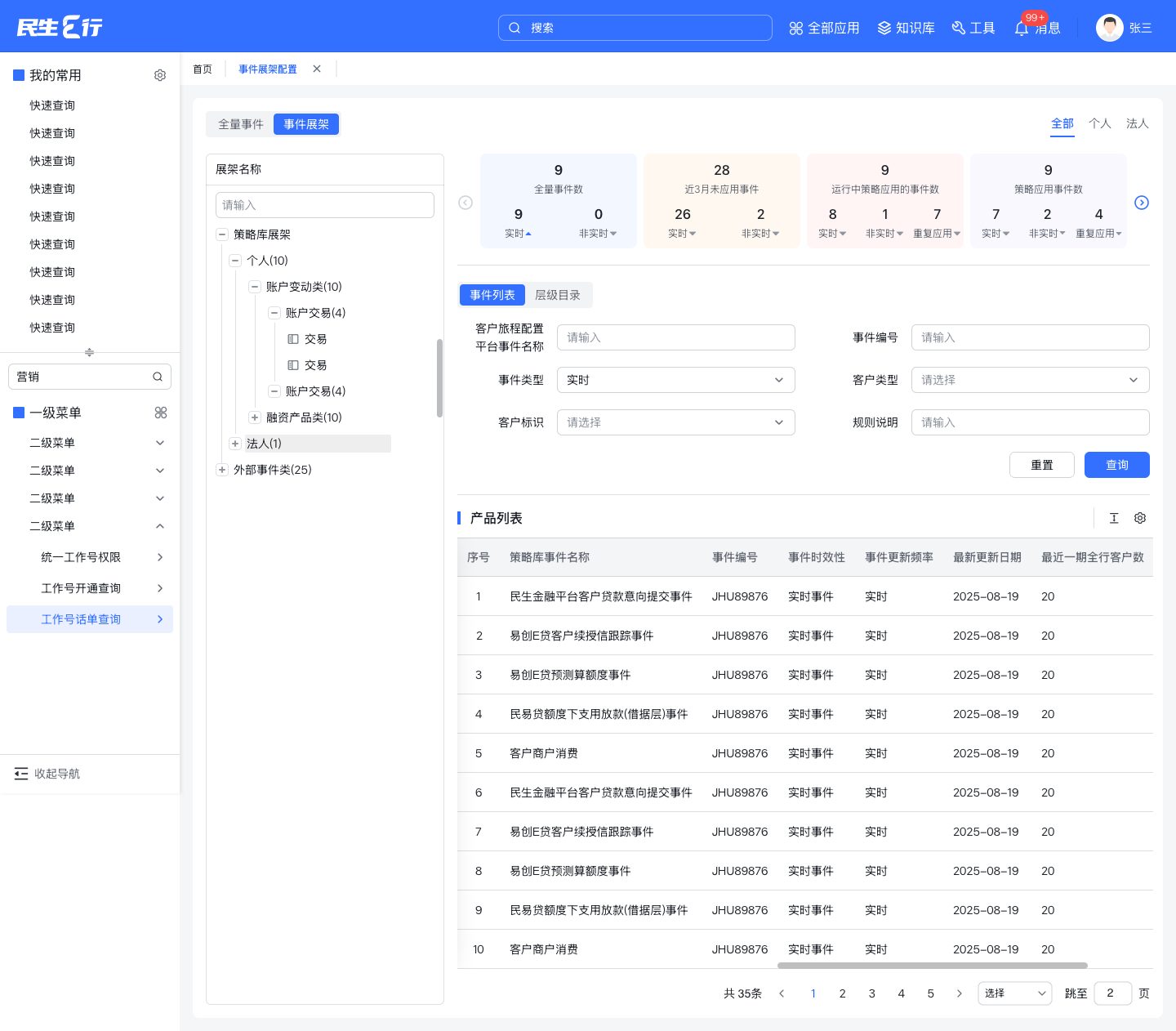Click the search icon in the 营销 field
Screen dimensions: 1176x1031
click(158, 377)
